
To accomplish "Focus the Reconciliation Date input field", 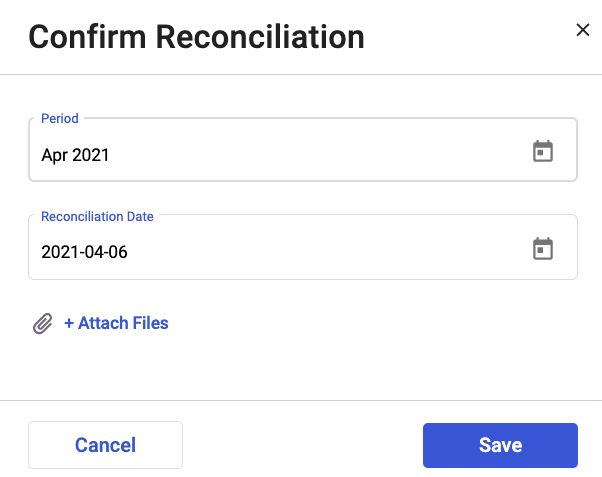I will (x=303, y=247).
